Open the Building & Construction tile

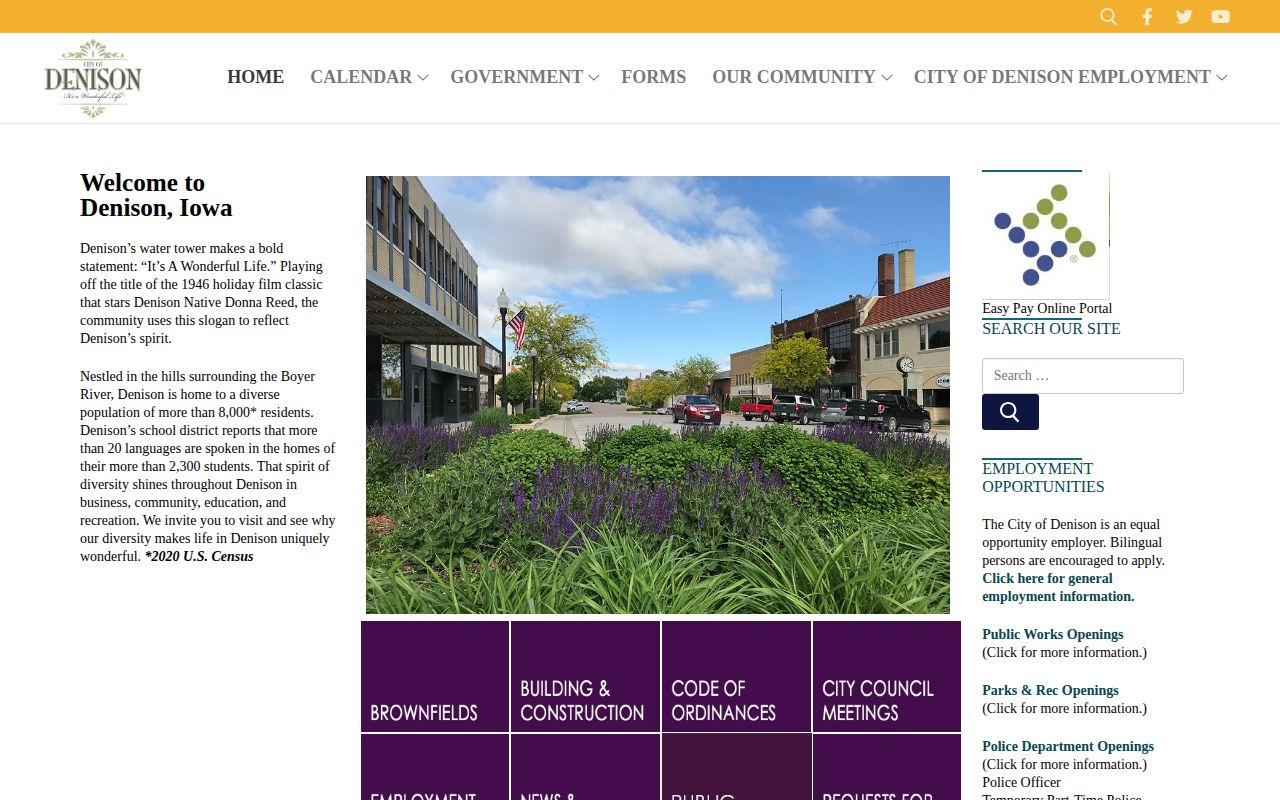click(x=585, y=677)
